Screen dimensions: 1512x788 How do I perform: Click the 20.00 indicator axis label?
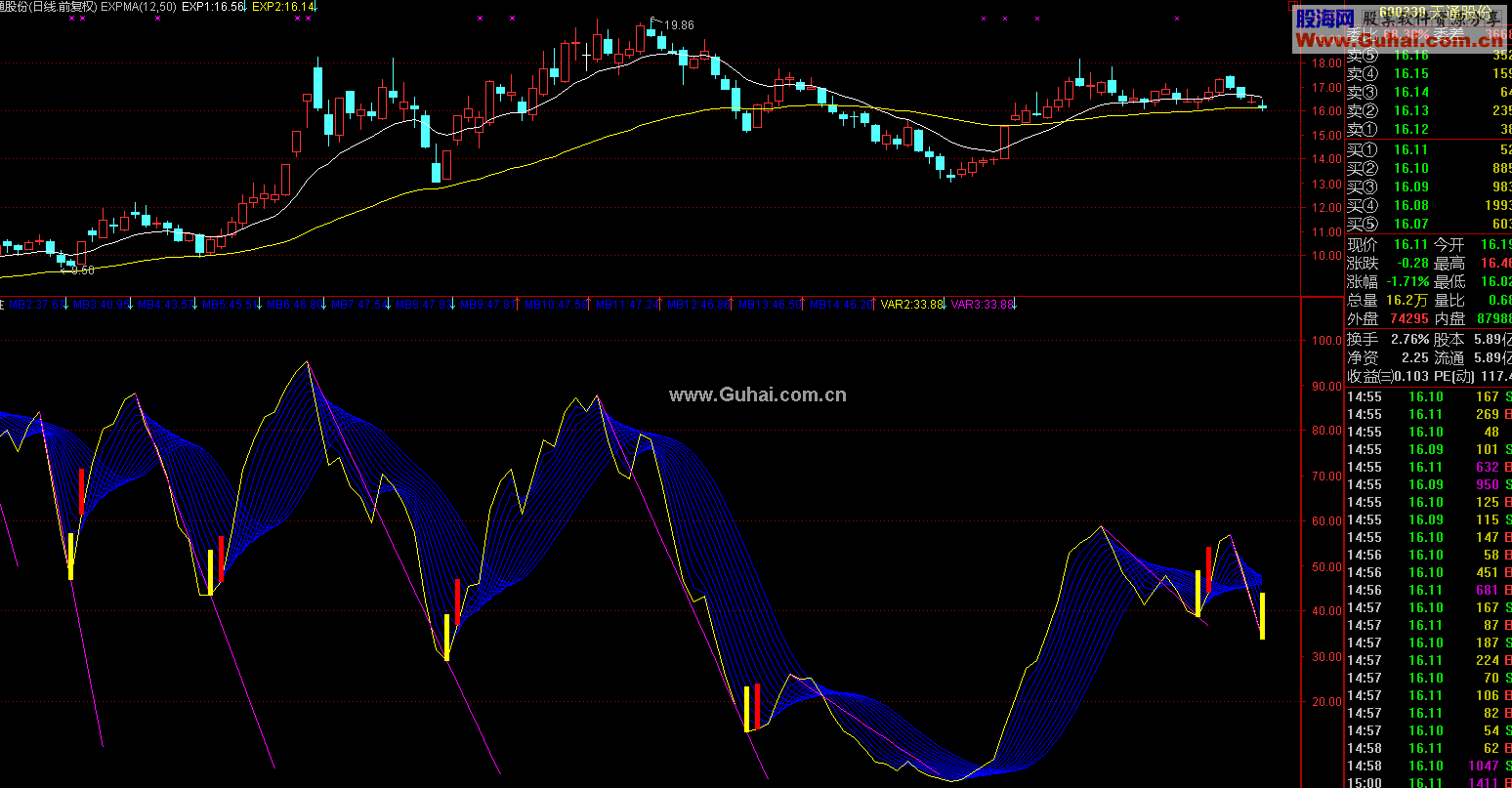pos(1326,702)
